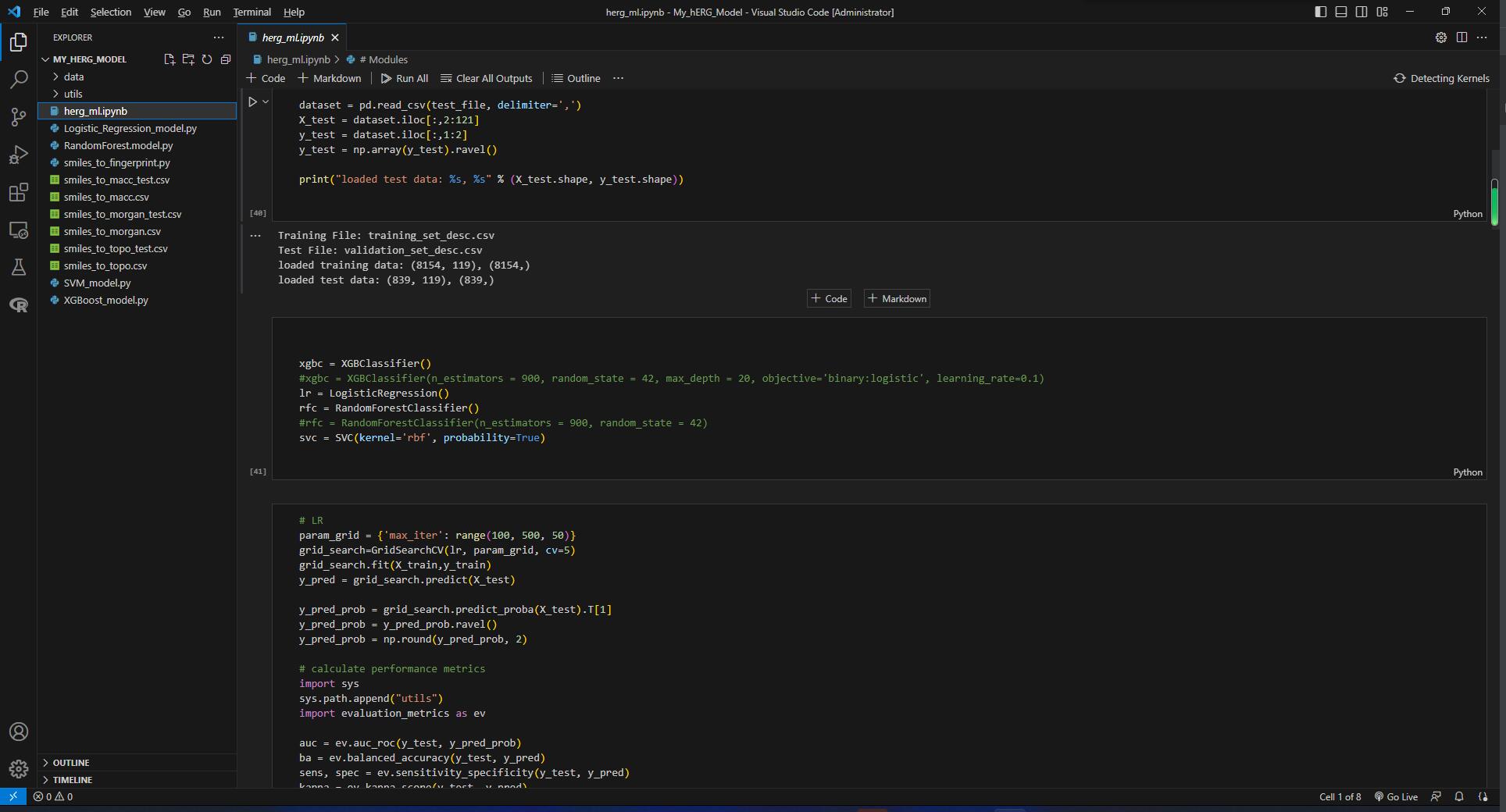
Task: Insert Code cell between cells
Action: (x=829, y=298)
